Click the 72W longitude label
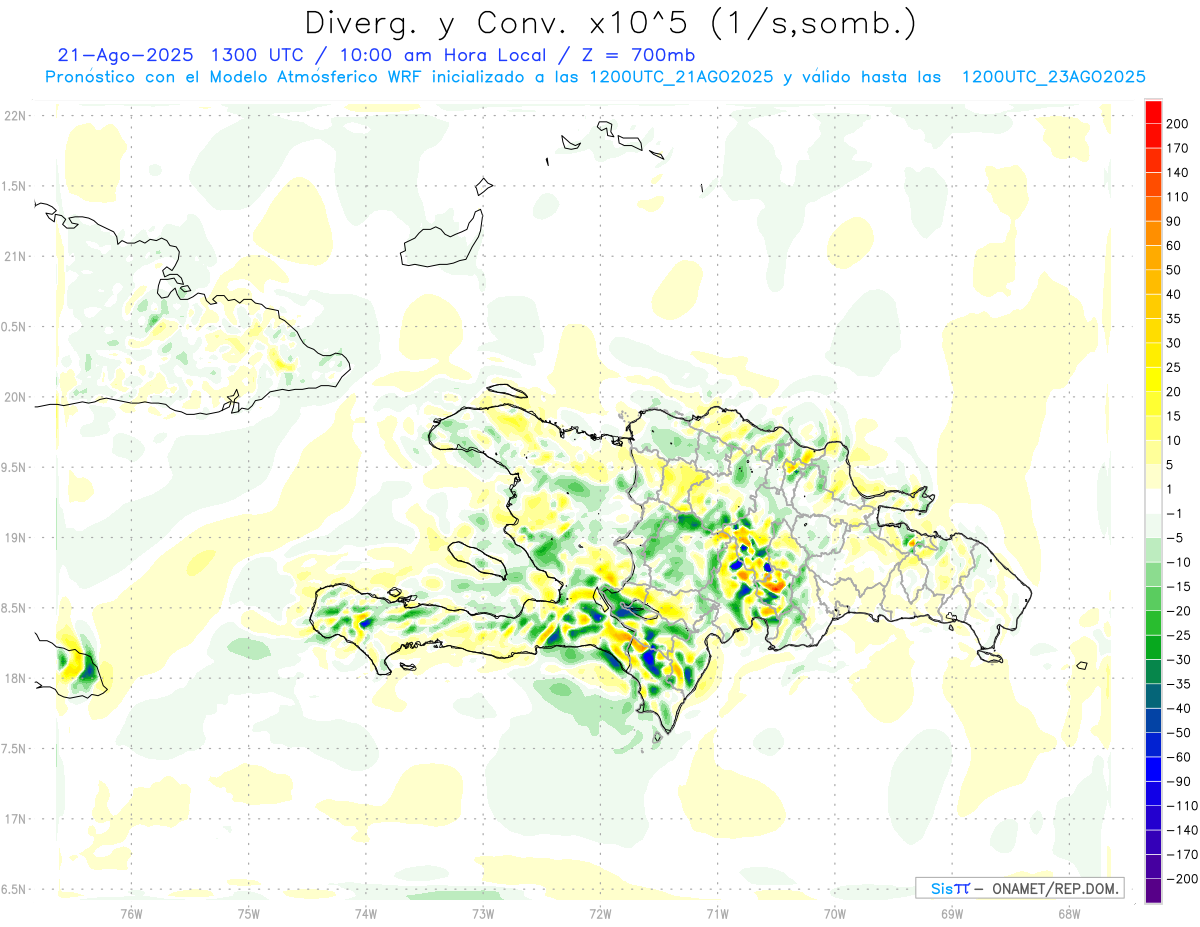 tap(600, 914)
